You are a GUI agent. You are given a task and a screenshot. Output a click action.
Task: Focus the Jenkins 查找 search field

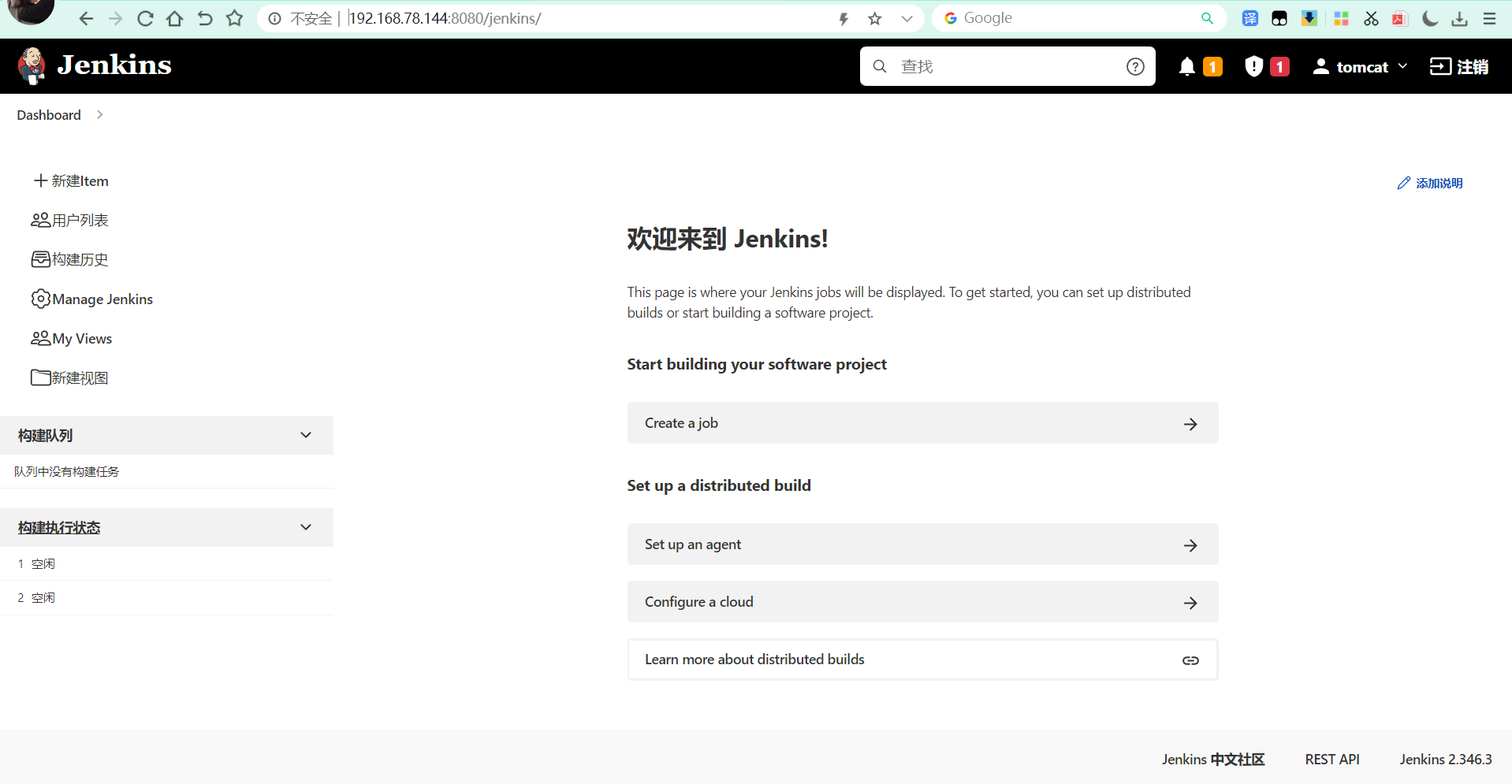[x=1007, y=67]
